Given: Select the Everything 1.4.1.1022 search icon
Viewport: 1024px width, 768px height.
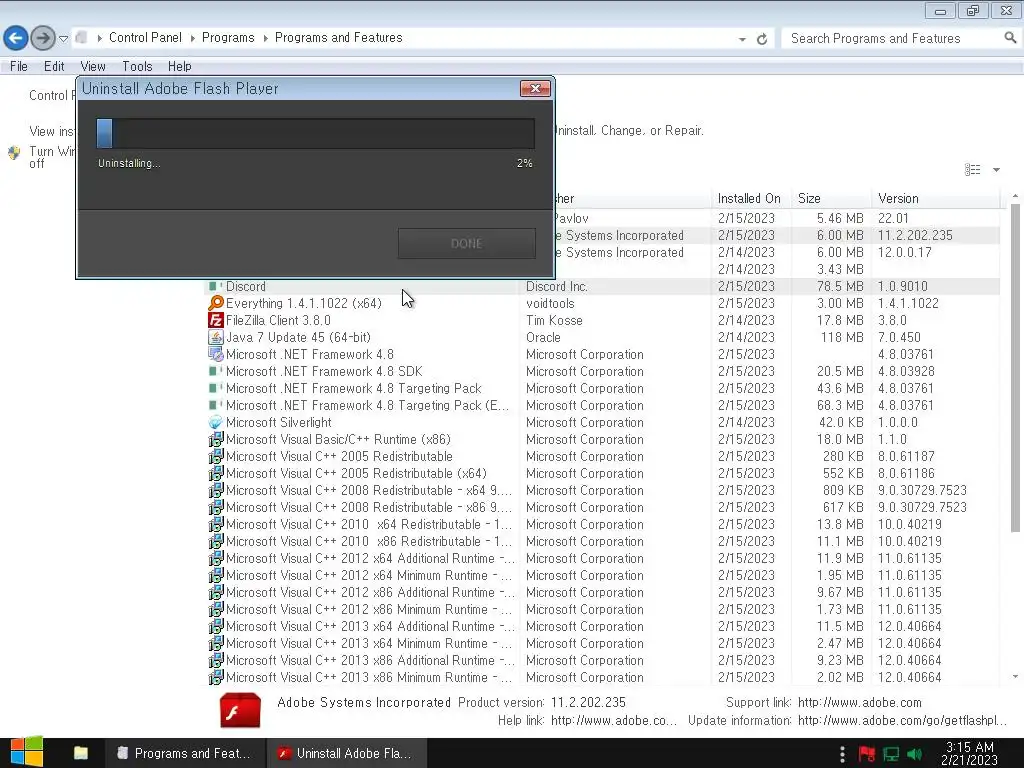Looking at the screenshot, I should point(216,303).
